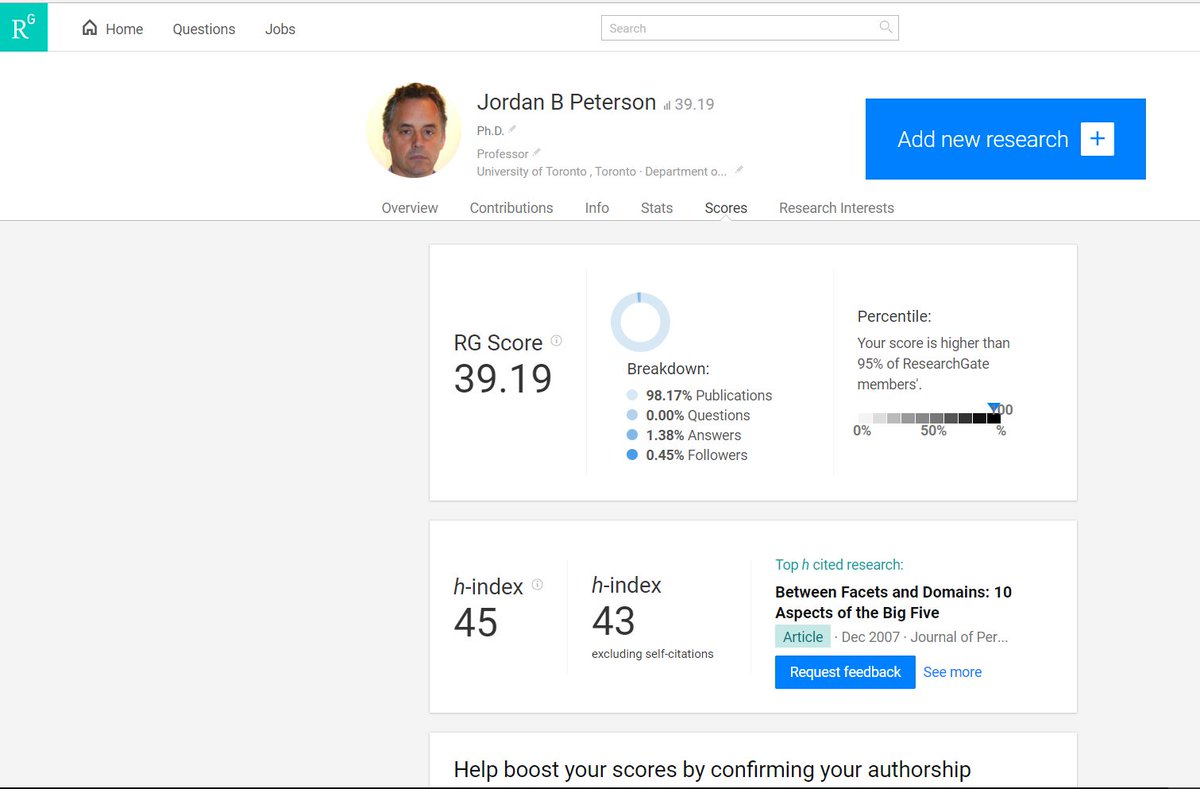Click the plus icon in Add new research
The width and height of the screenshot is (1200, 789).
coord(1097,139)
